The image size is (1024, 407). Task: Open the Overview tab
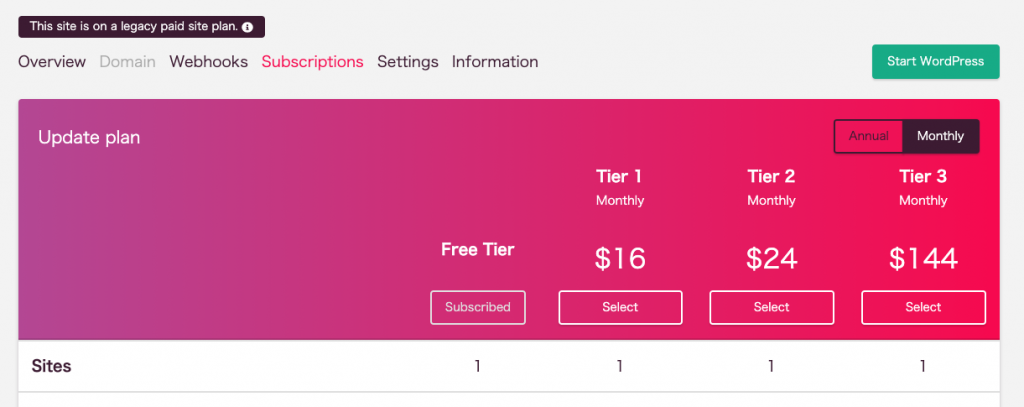point(52,62)
